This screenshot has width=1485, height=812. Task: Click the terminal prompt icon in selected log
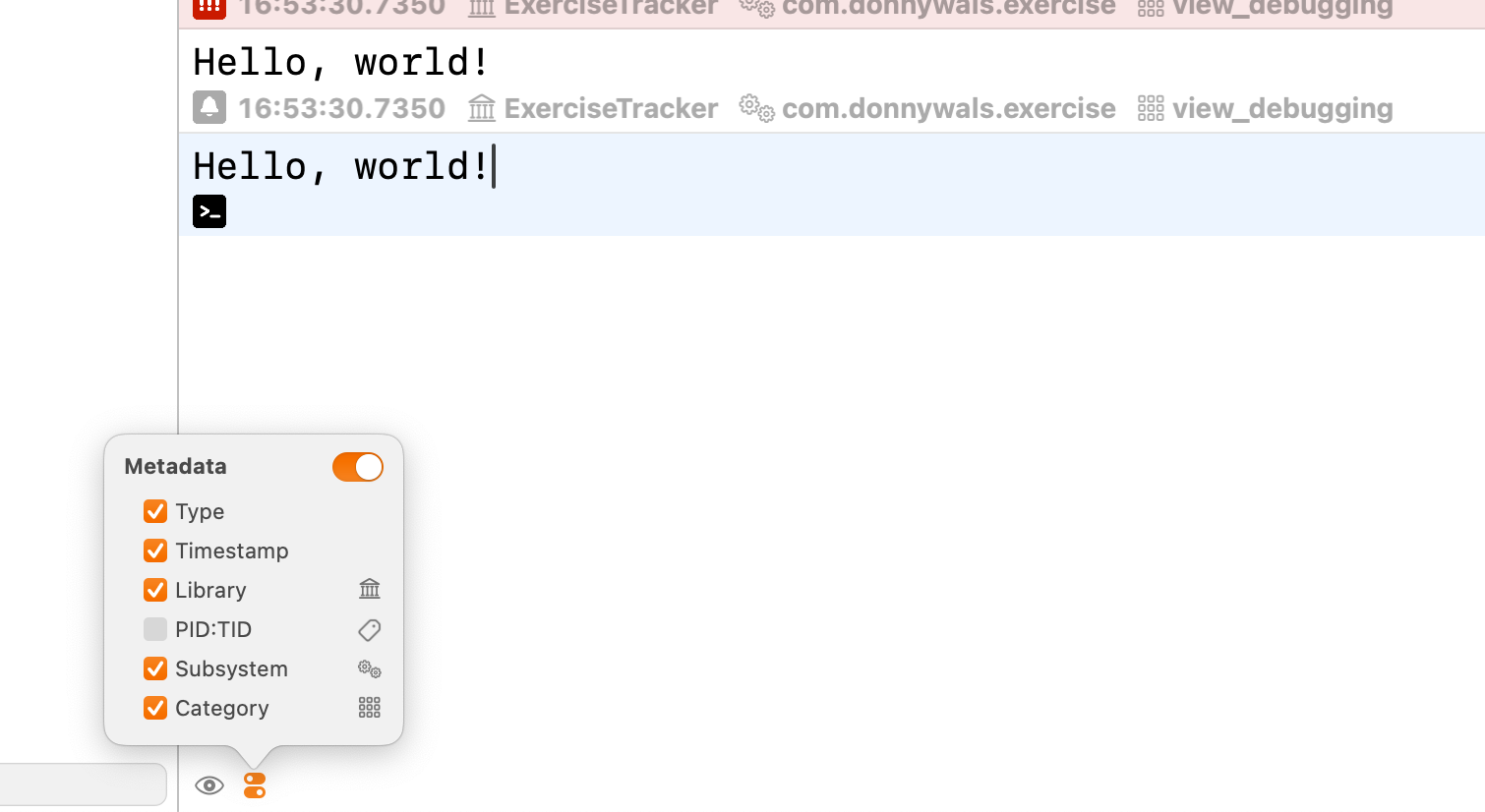209,211
